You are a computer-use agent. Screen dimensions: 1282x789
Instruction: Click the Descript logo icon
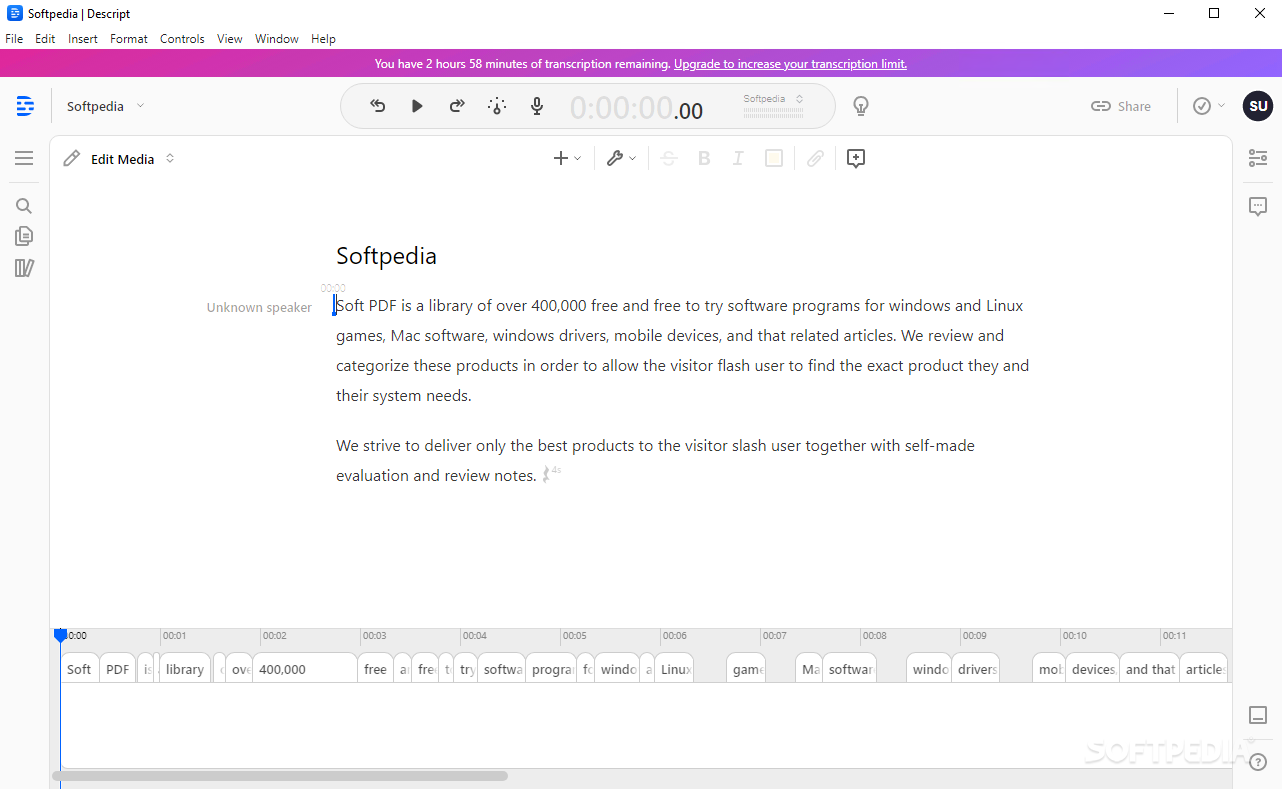[x=25, y=106]
